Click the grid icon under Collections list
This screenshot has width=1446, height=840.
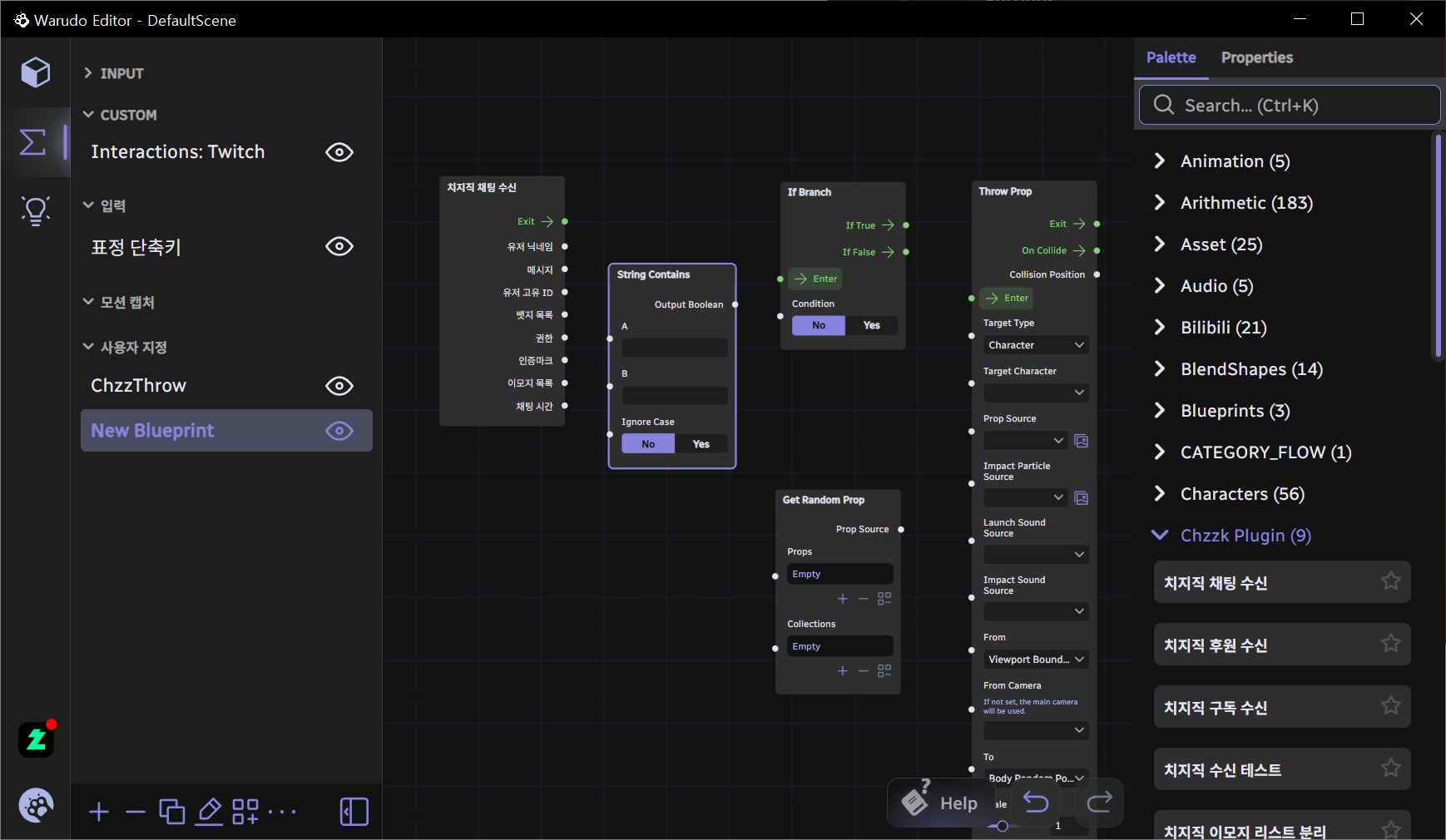(x=884, y=671)
